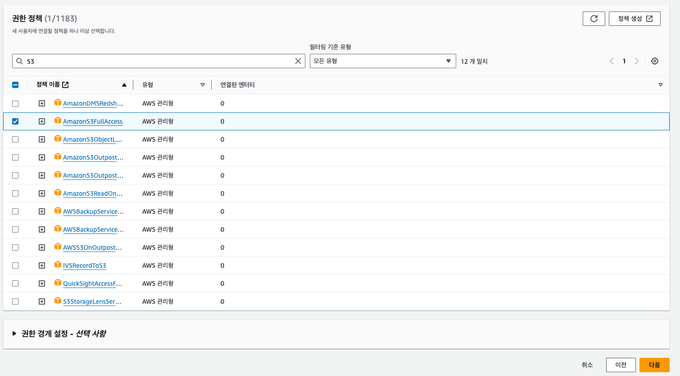Expand AmazonS3FullAccess policy details
Screen dimensions: 680x376
[x=42, y=121]
